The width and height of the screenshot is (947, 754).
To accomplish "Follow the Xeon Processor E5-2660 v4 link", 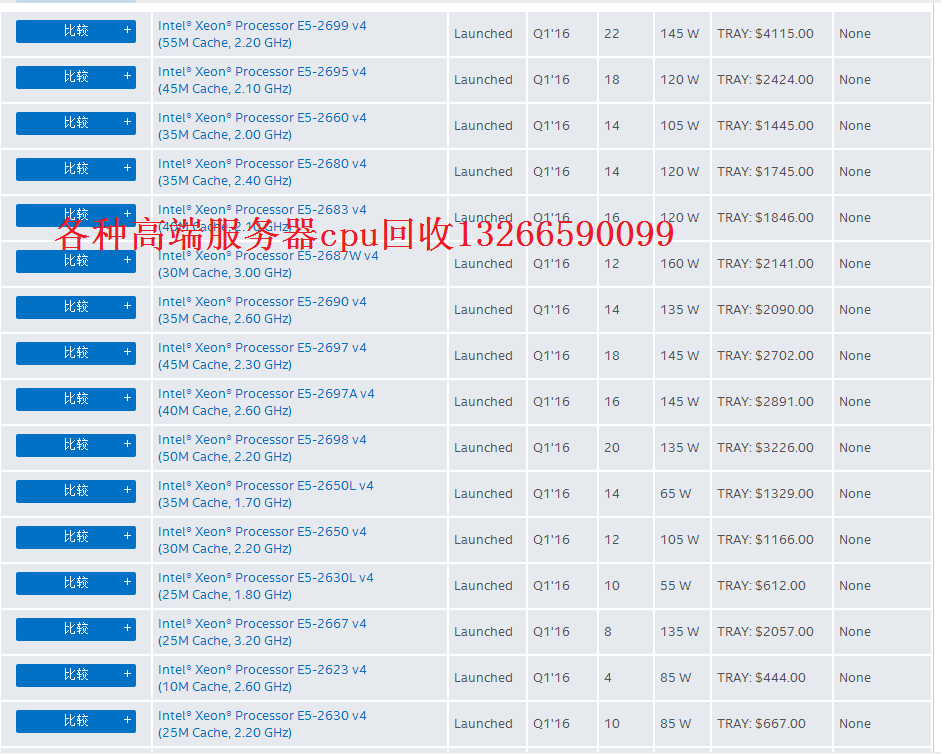I will point(262,126).
